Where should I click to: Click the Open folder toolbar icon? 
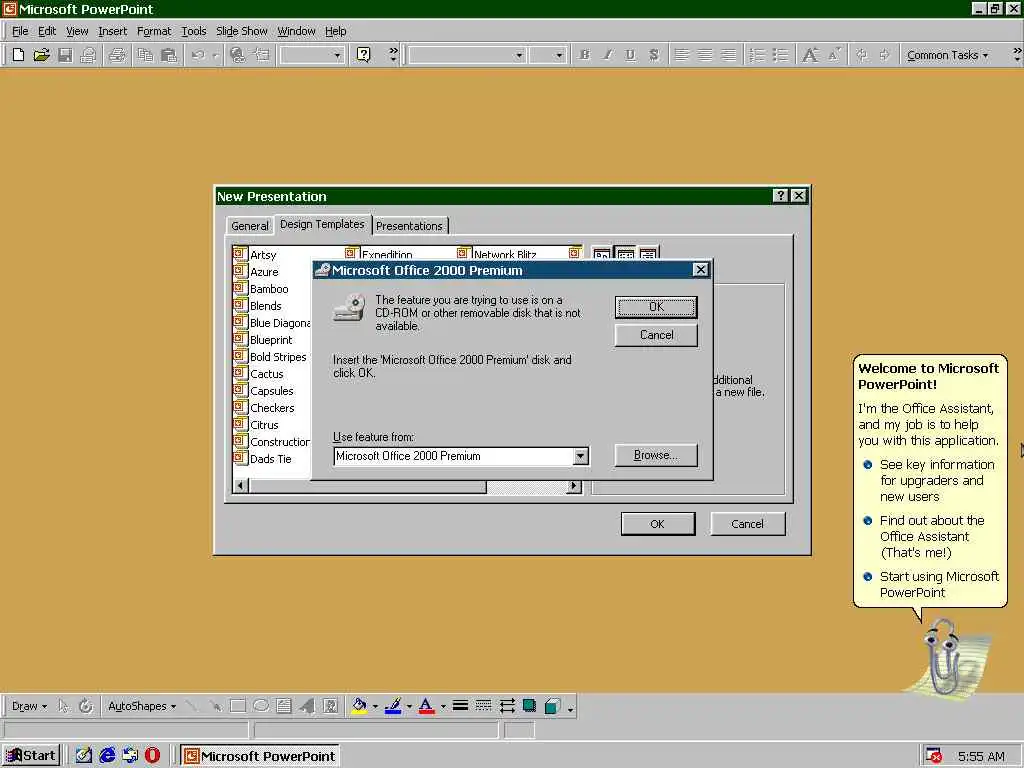coord(41,55)
